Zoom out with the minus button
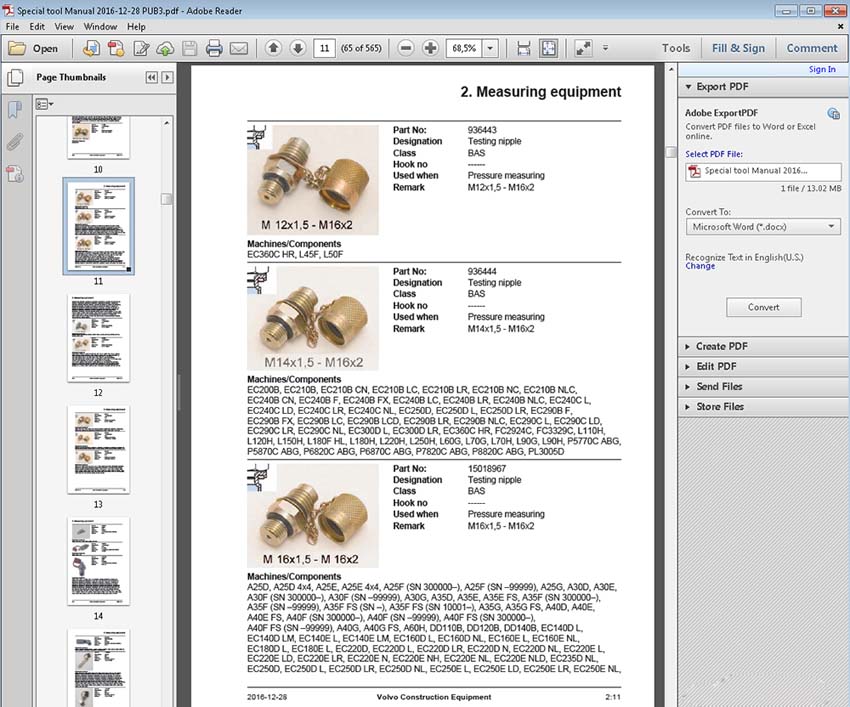This screenshot has width=850, height=707. (405, 48)
